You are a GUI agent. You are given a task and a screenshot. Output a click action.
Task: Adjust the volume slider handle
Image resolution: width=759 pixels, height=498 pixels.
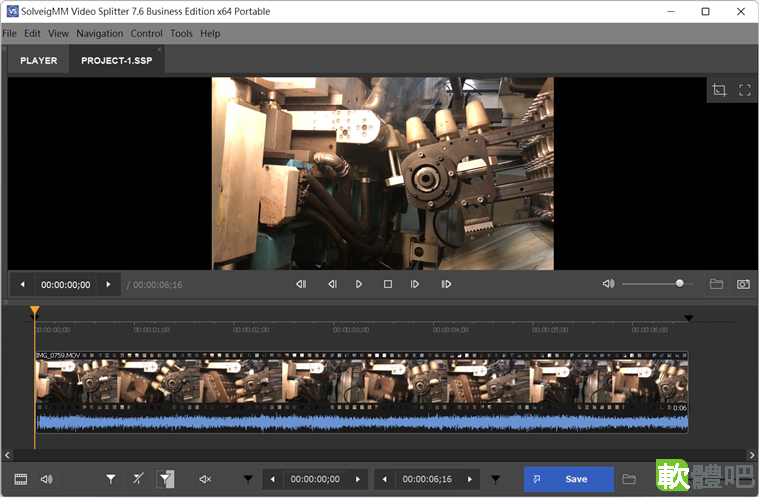pyautogui.click(x=680, y=284)
